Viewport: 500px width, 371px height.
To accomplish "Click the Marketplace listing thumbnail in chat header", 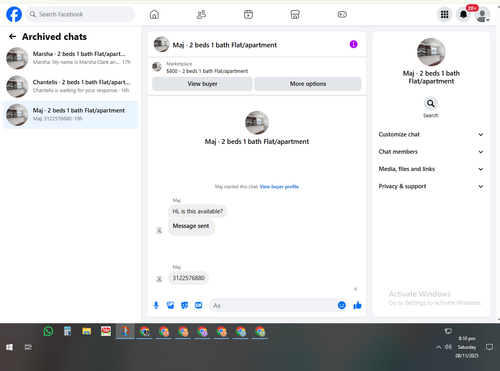I will tap(157, 67).
